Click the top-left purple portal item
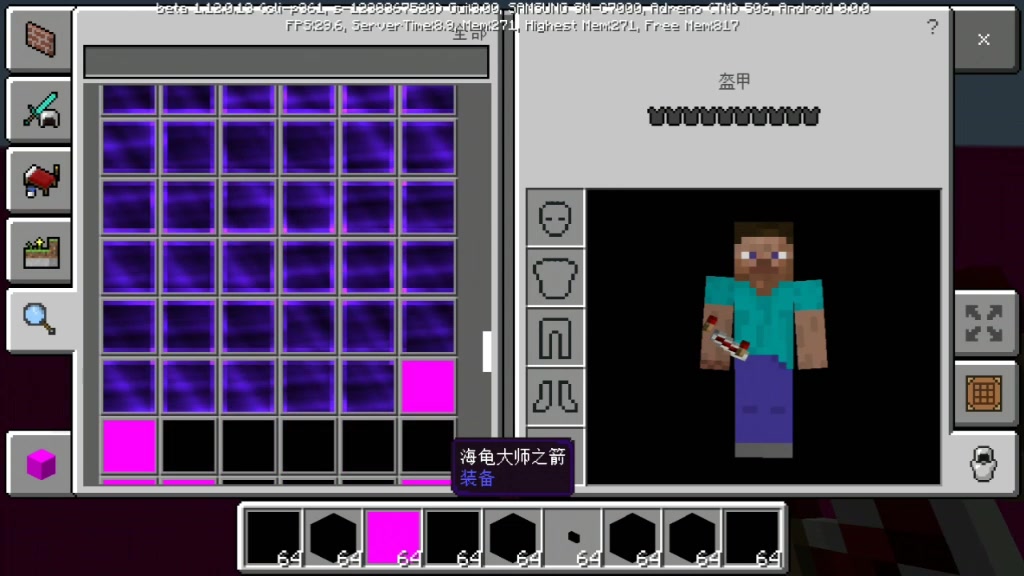The image size is (1024, 576). 129,100
